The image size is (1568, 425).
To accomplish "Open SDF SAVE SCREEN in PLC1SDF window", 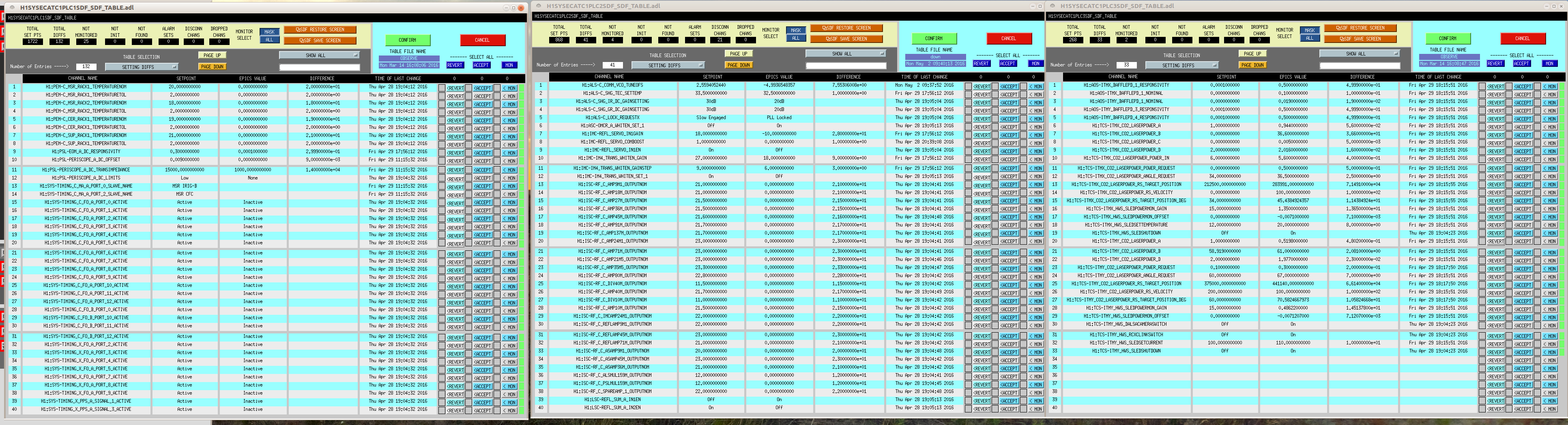I will click(320, 41).
